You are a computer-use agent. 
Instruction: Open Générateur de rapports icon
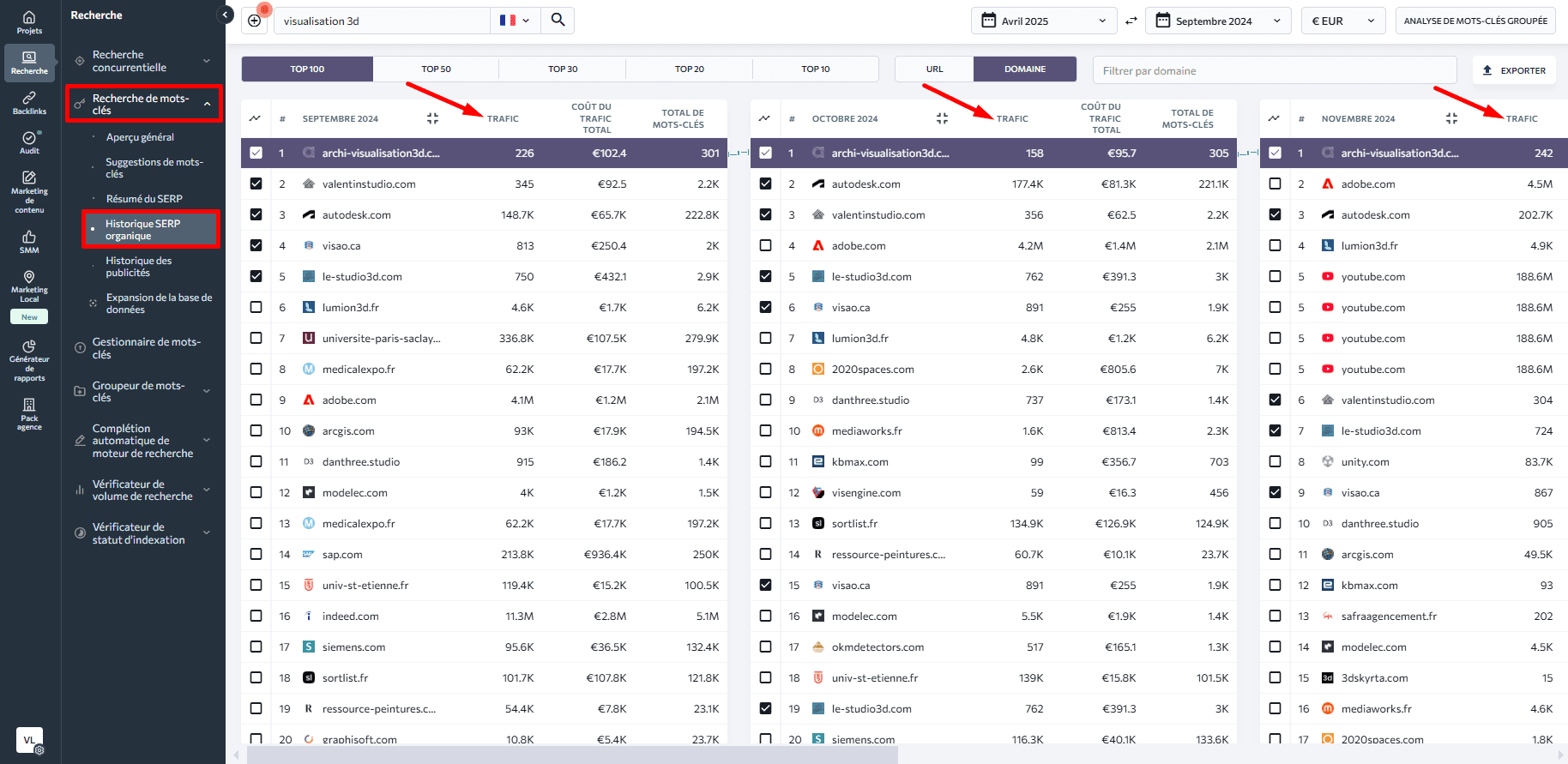(29, 346)
